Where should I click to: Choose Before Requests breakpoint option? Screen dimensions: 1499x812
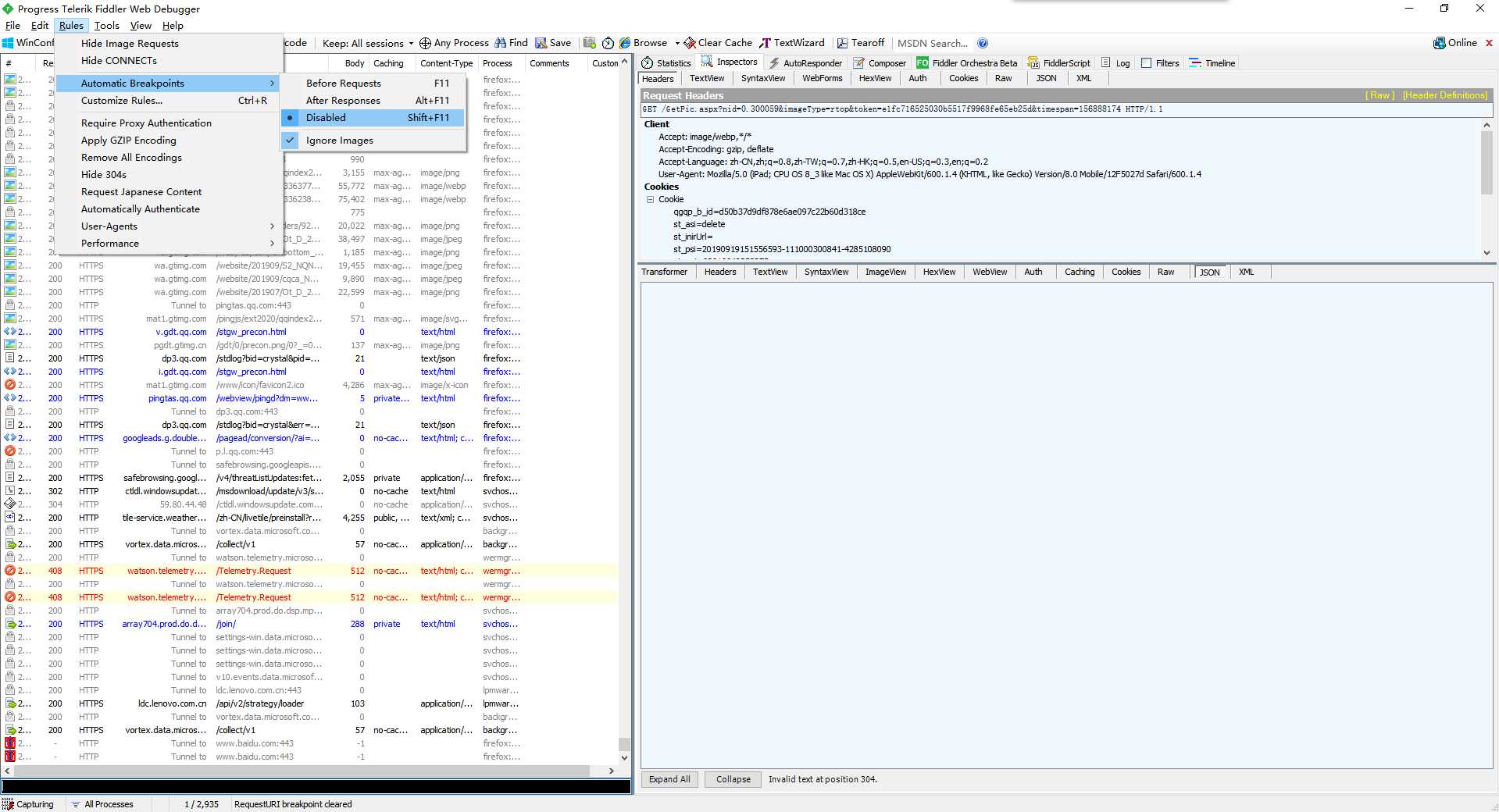coord(373,84)
